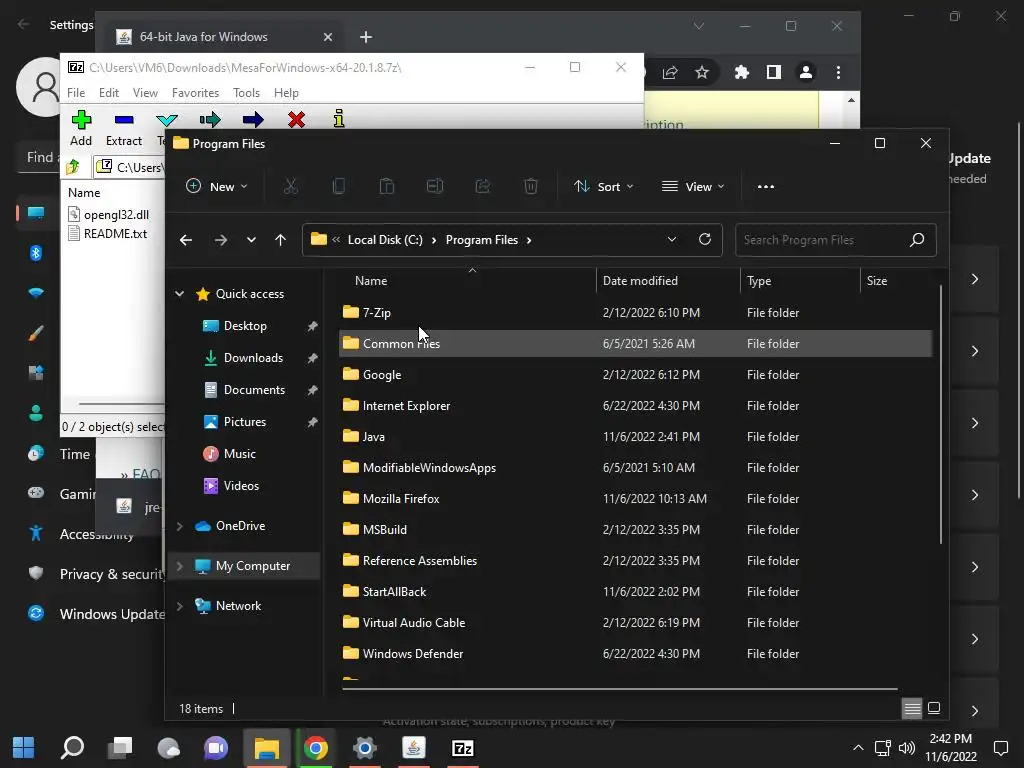Expand the Network tree node
This screenshot has height=768, width=1024.
click(x=180, y=606)
